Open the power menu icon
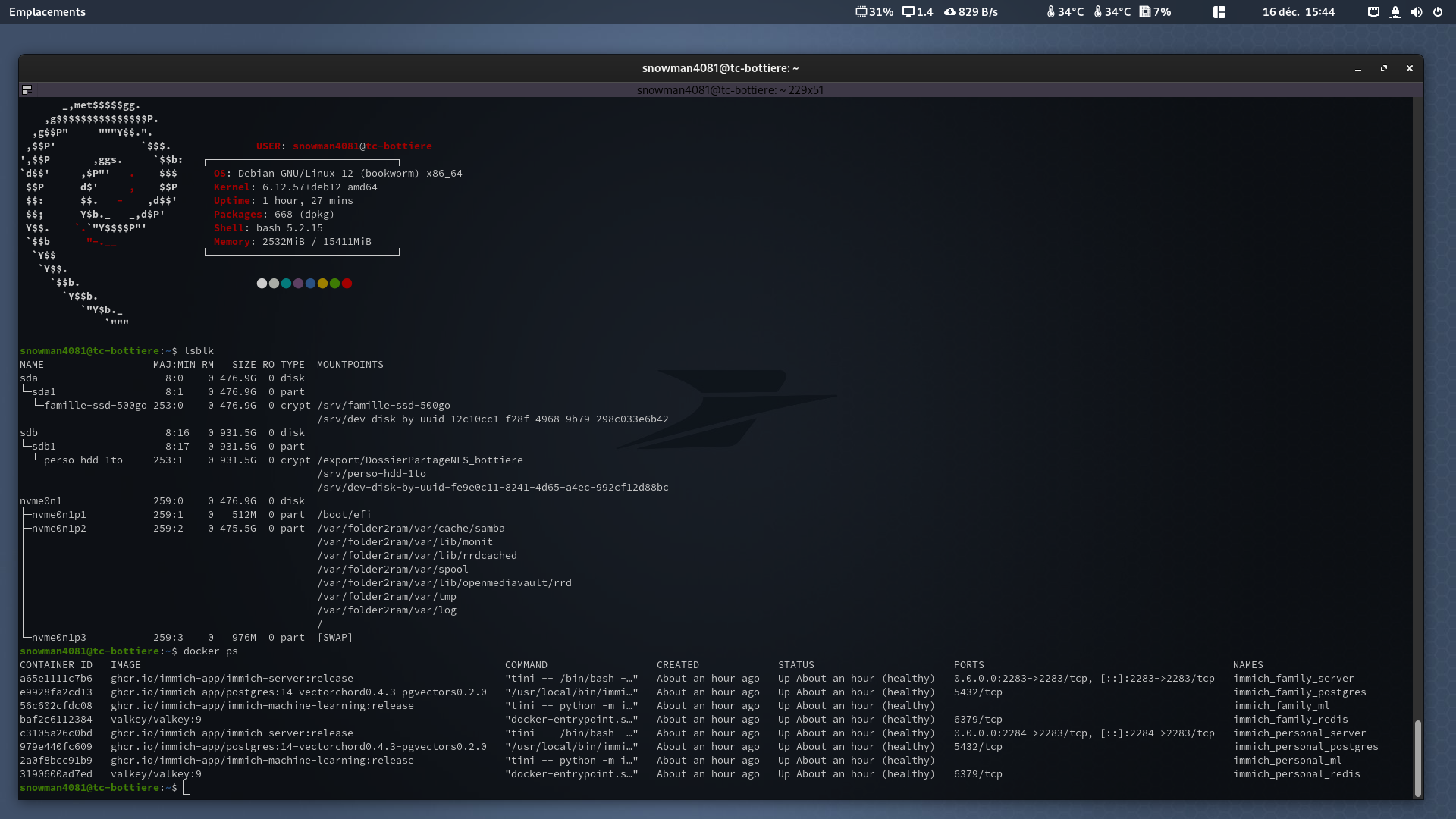 click(x=1438, y=12)
